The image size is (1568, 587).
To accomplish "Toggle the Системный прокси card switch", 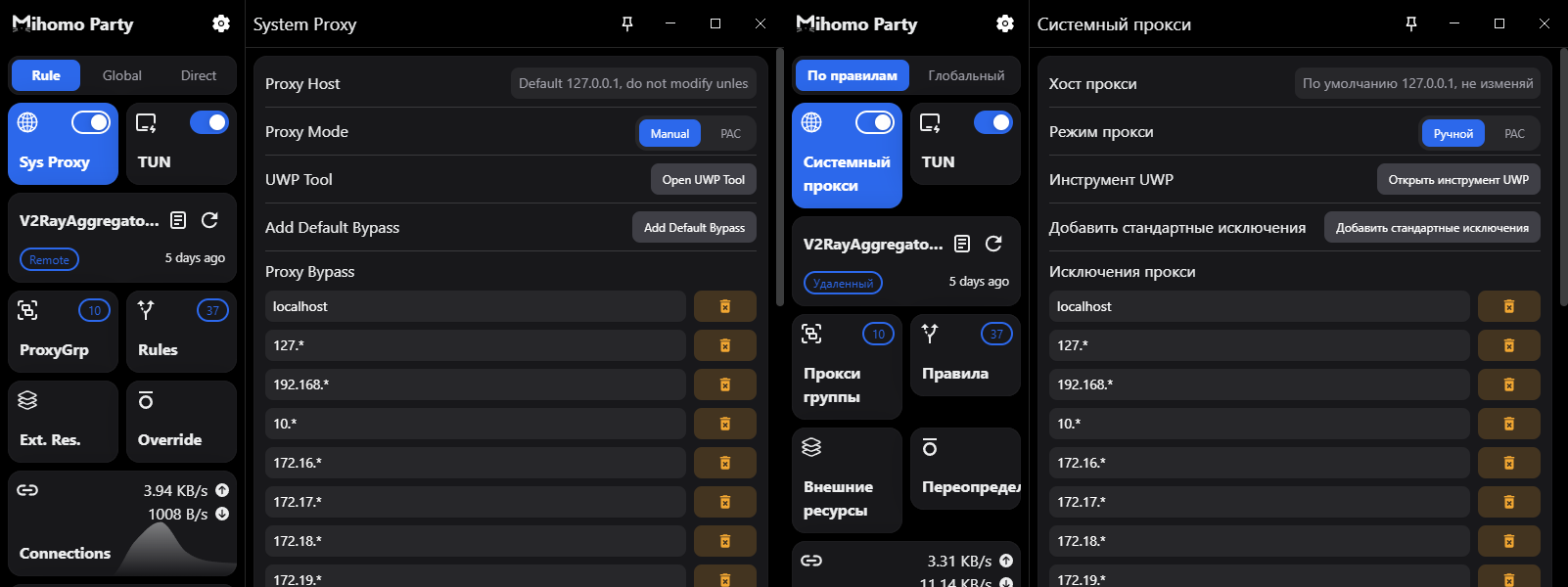I will [x=875, y=122].
